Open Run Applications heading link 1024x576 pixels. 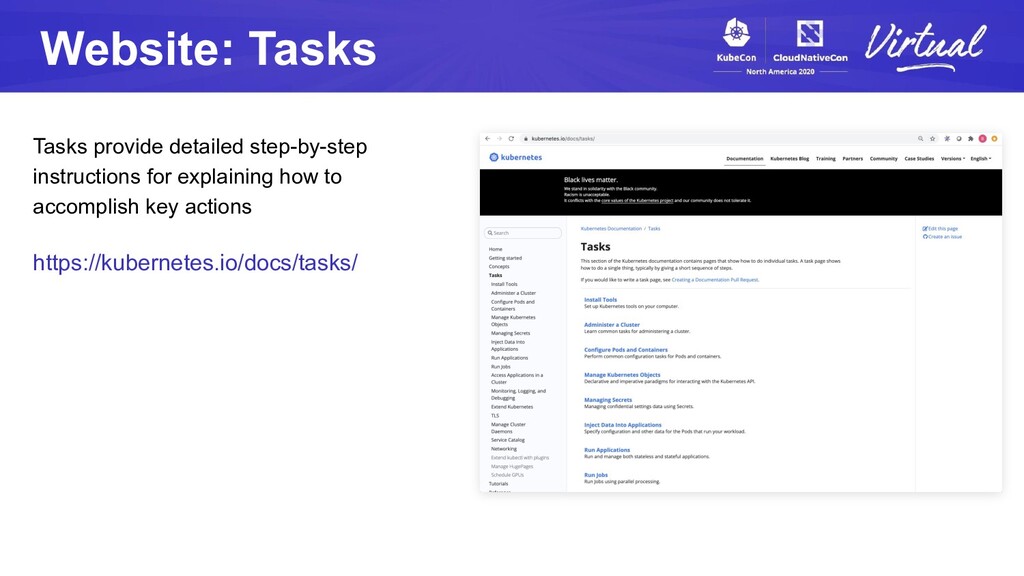click(607, 450)
